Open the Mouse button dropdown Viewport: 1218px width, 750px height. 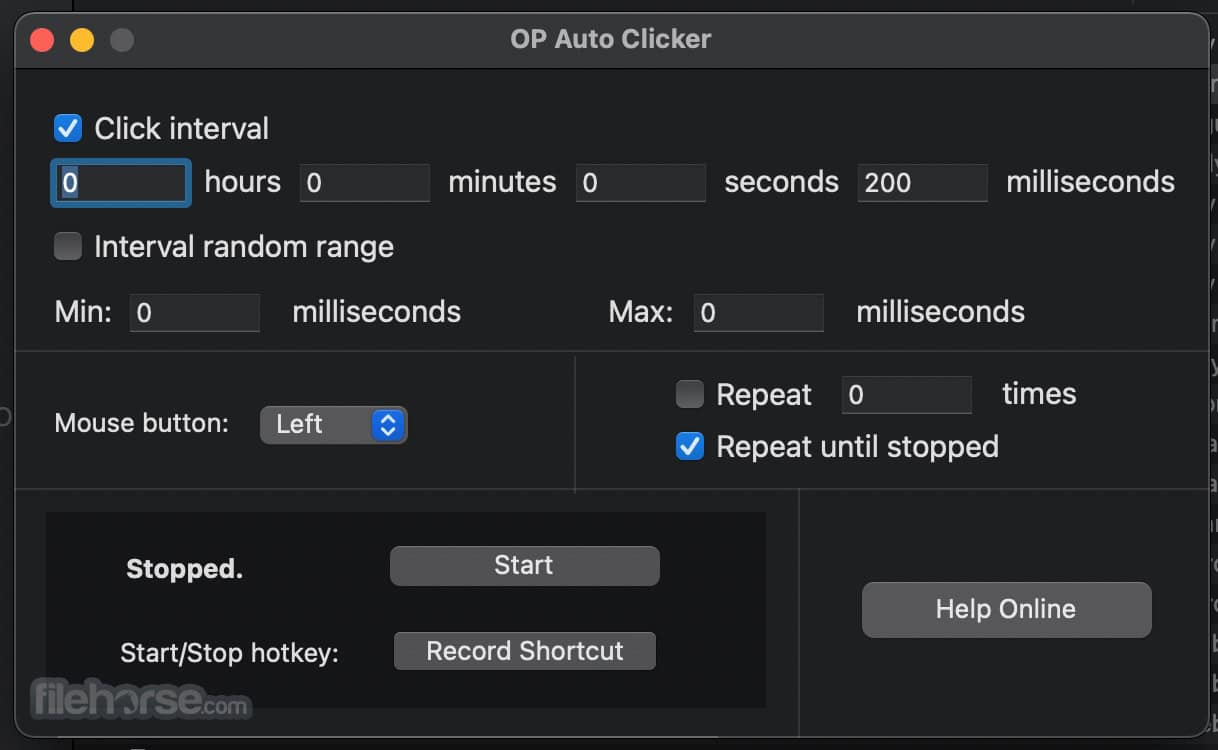tap(333, 424)
